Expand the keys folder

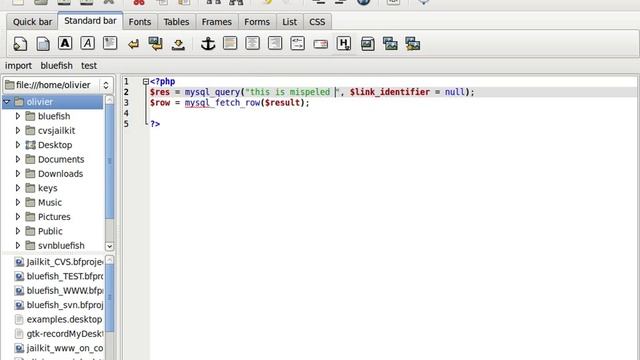(x=18, y=188)
